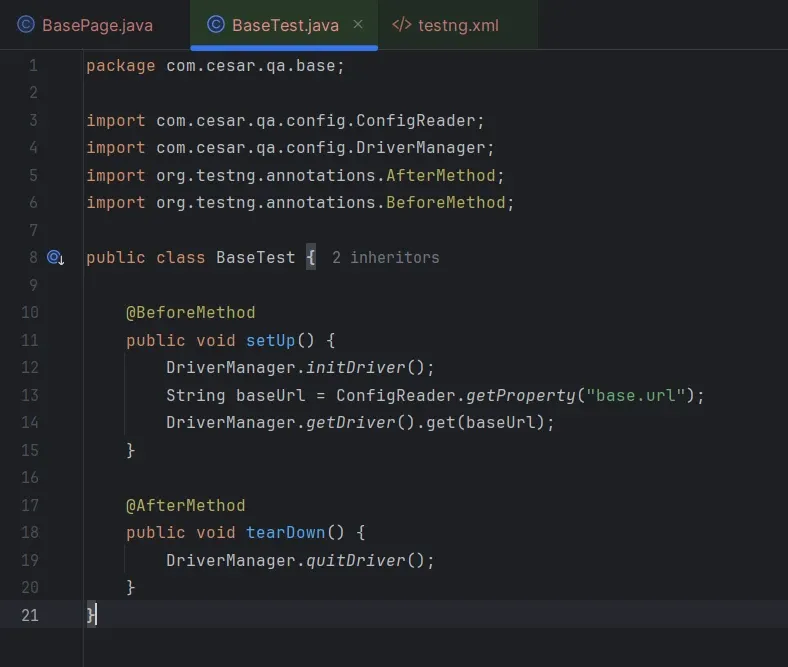The width and height of the screenshot is (788, 667).
Task: Click the package declaration com.cesar.qa.base
Action: [x=250, y=66]
